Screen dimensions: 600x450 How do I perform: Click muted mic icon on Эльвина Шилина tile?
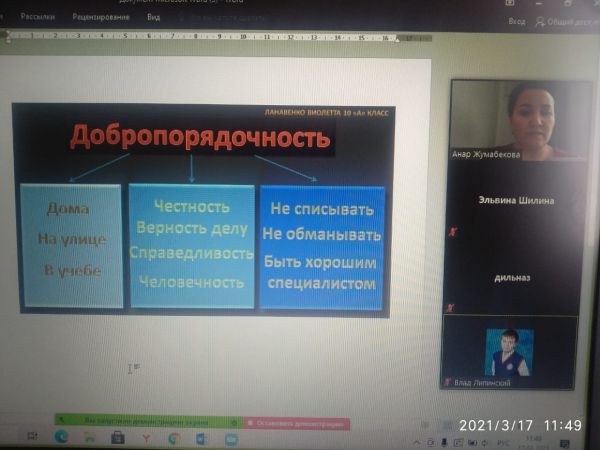tap(452, 231)
